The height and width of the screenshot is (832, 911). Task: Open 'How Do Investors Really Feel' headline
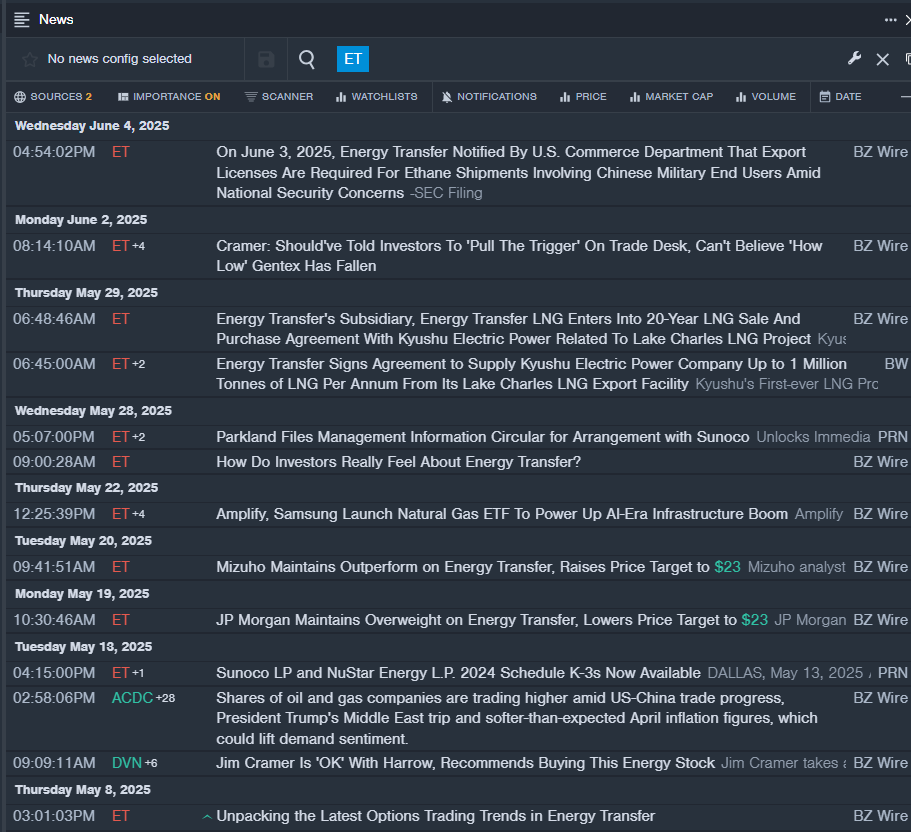pos(399,462)
